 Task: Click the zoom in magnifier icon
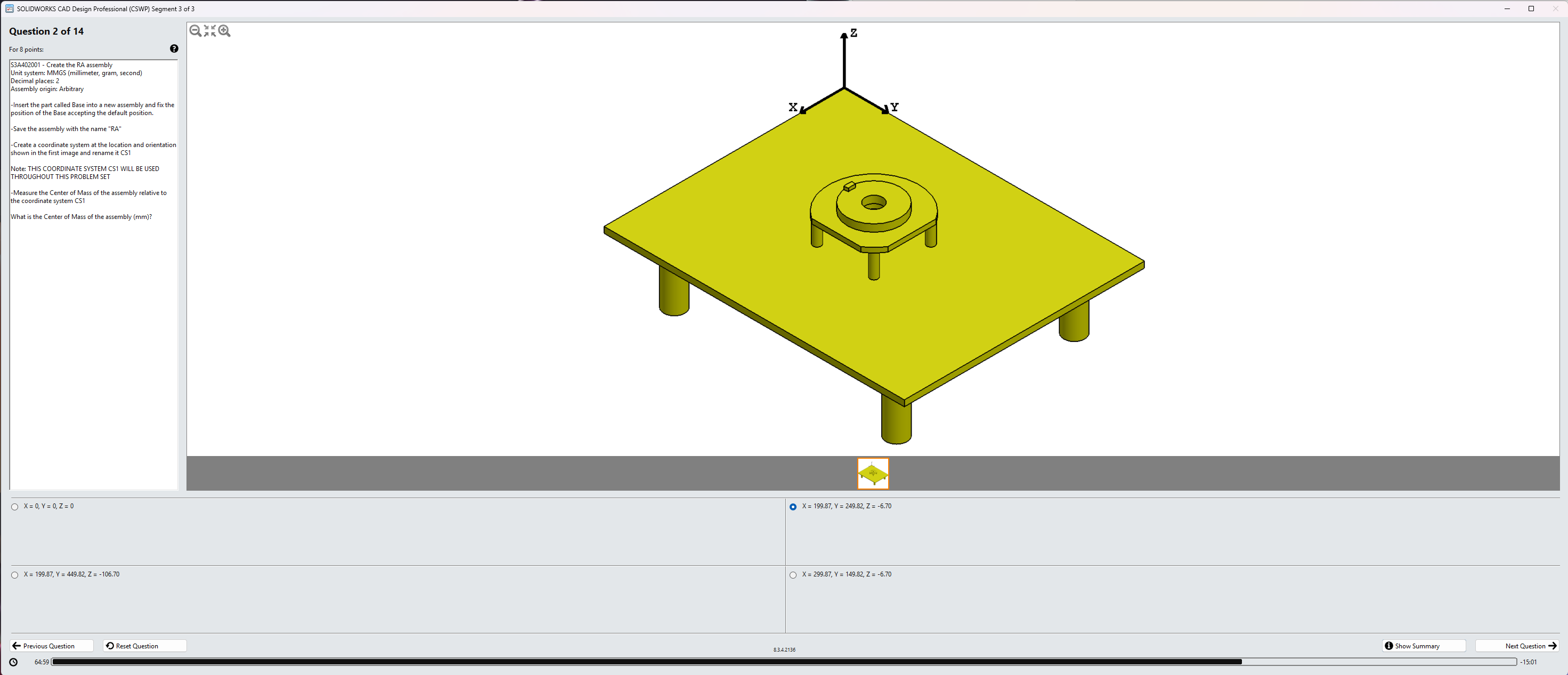pyautogui.click(x=225, y=31)
